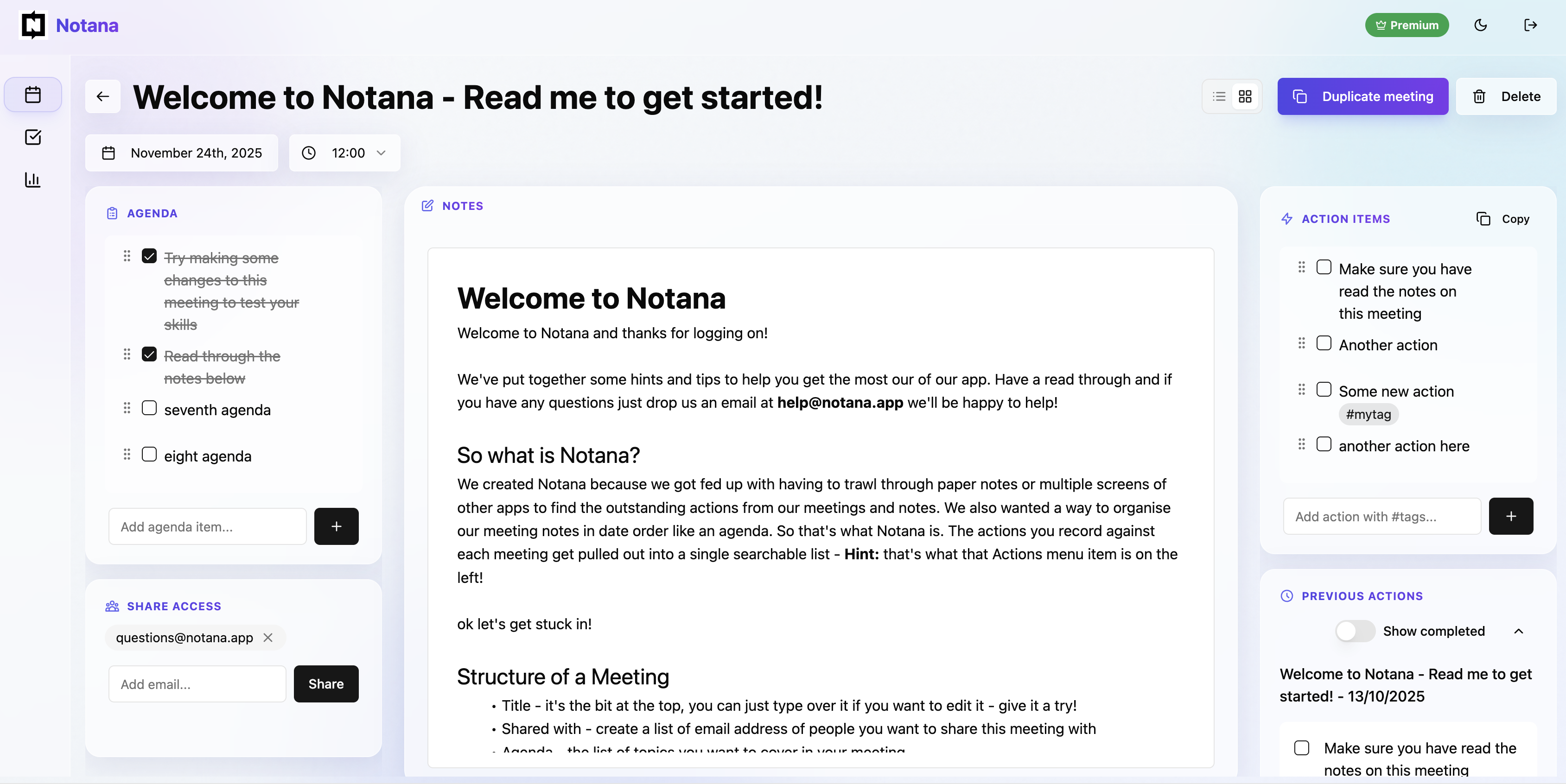
Task: Open the tasks checklist view in the sidebar
Action: 32,137
